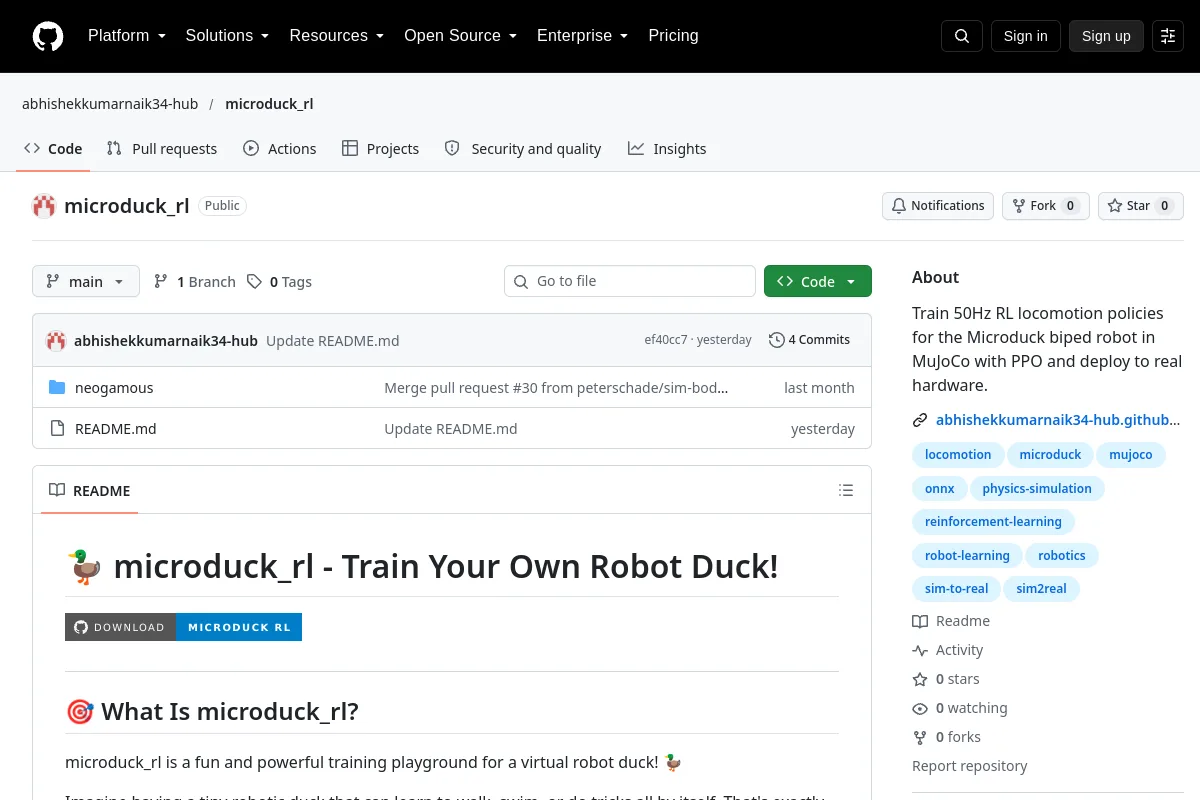Click the search magnifier icon
This screenshot has height=800, width=1200.
(962, 36)
